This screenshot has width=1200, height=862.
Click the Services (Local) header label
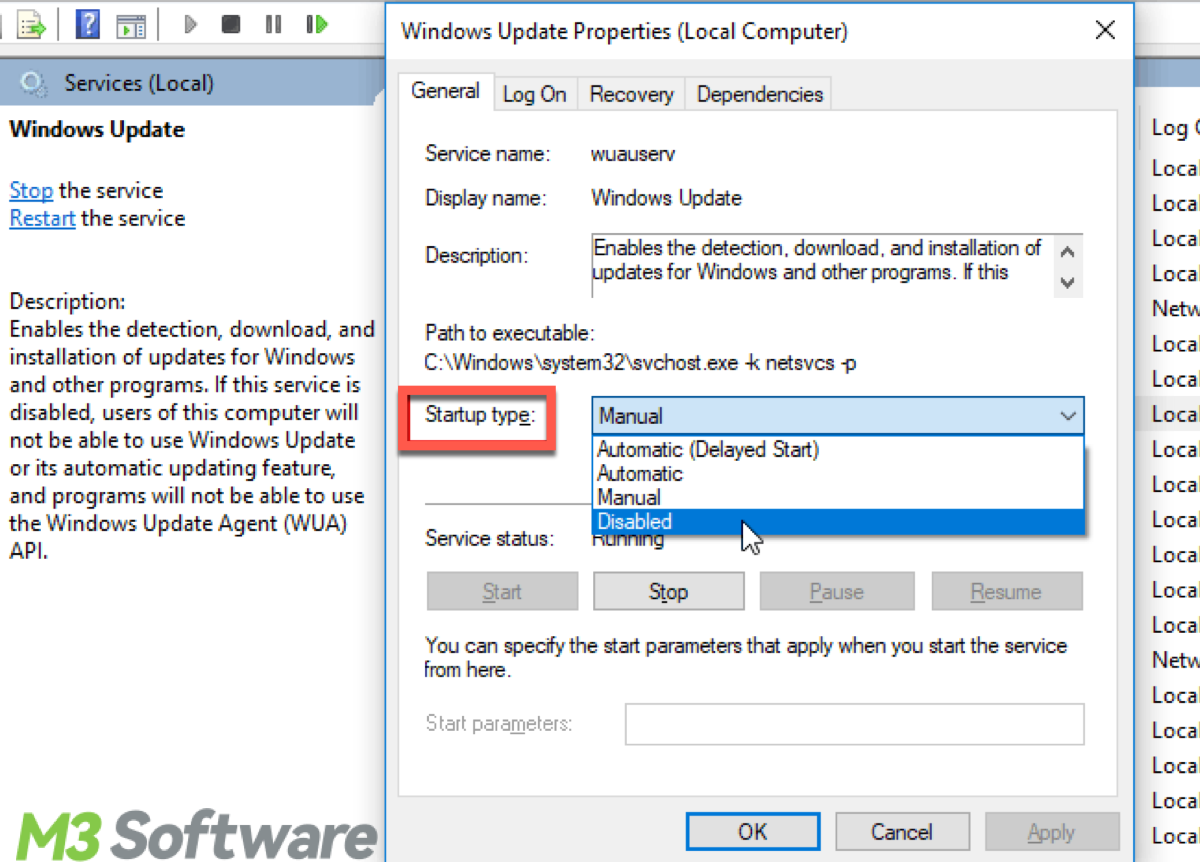(139, 83)
